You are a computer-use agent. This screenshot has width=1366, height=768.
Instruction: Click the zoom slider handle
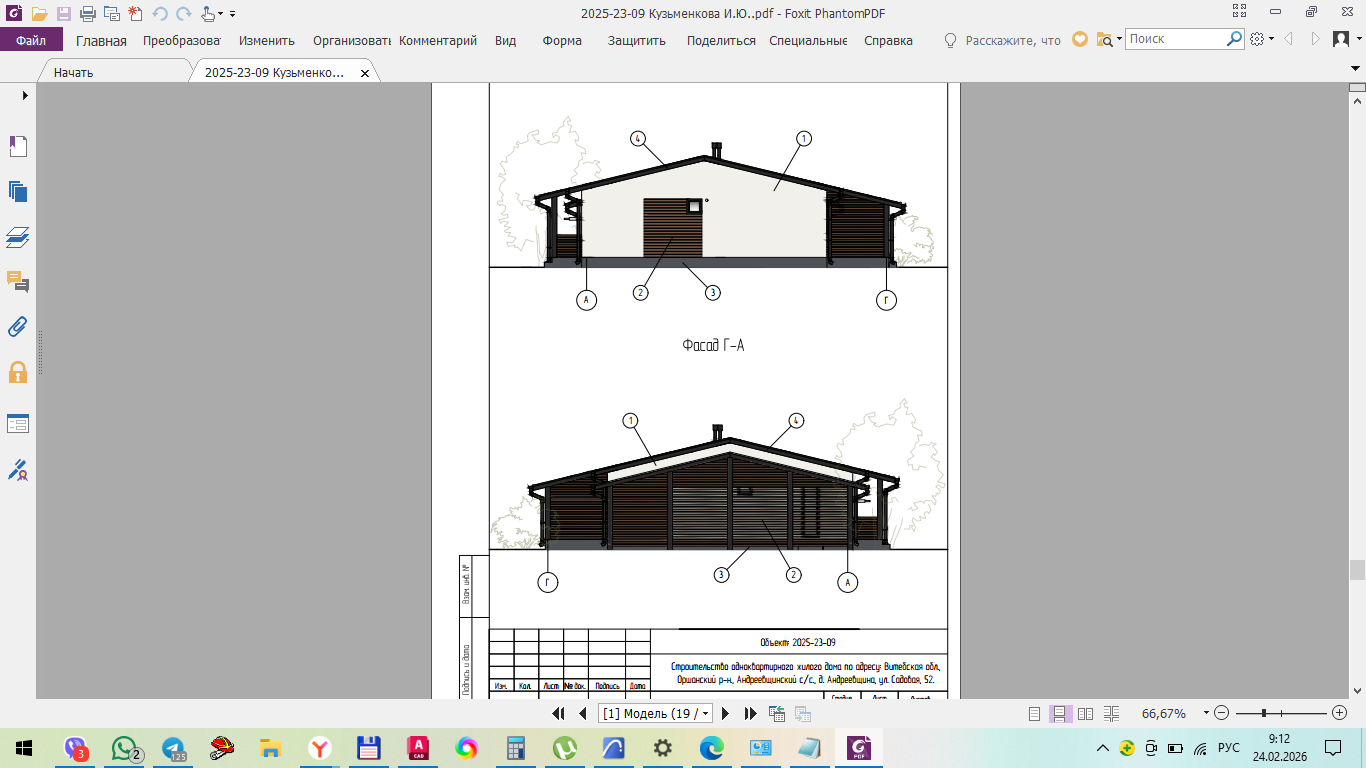click(1265, 713)
